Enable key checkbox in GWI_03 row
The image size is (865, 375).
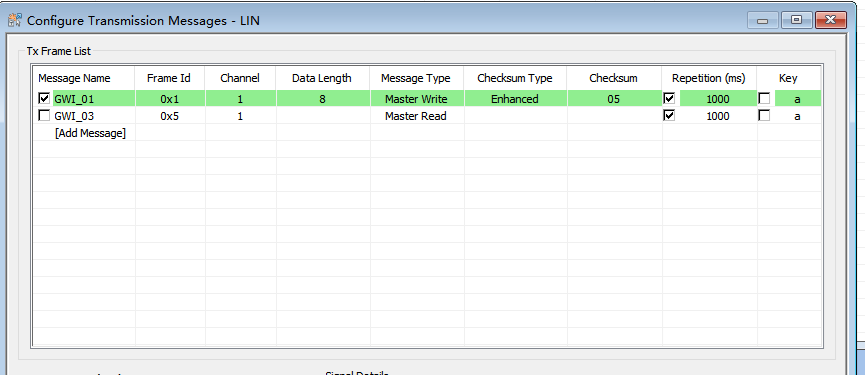764,116
